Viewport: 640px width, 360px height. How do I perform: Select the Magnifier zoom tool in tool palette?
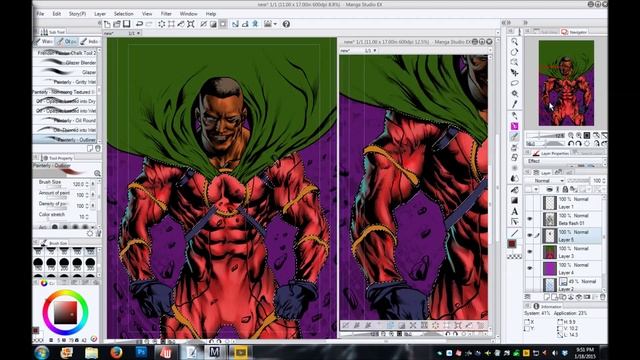point(514,42)
